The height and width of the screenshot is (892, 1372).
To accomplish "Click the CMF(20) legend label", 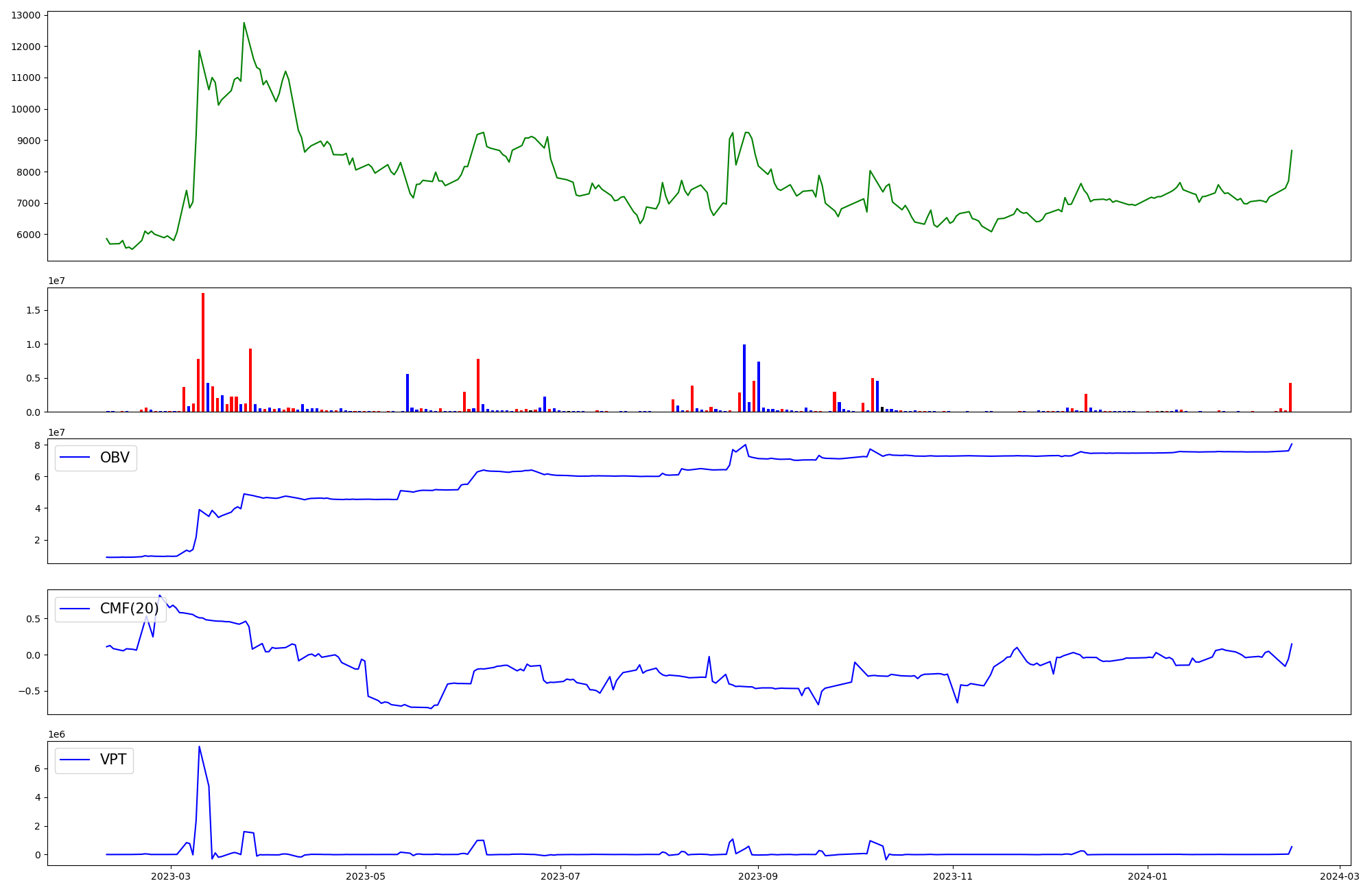I will pos(130,609).
